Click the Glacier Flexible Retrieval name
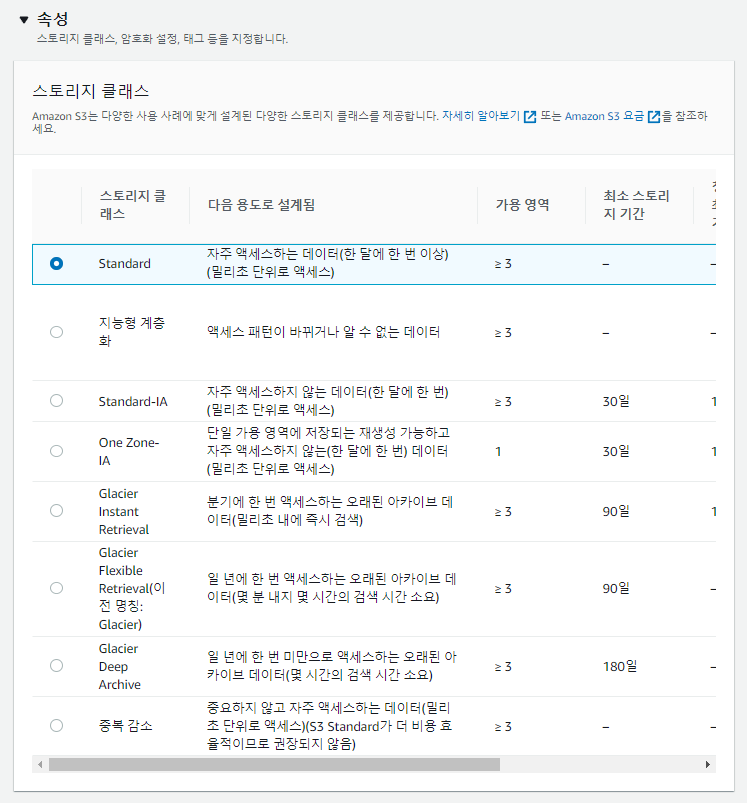The height and width of the screenshot is (803, 747). 132,588
